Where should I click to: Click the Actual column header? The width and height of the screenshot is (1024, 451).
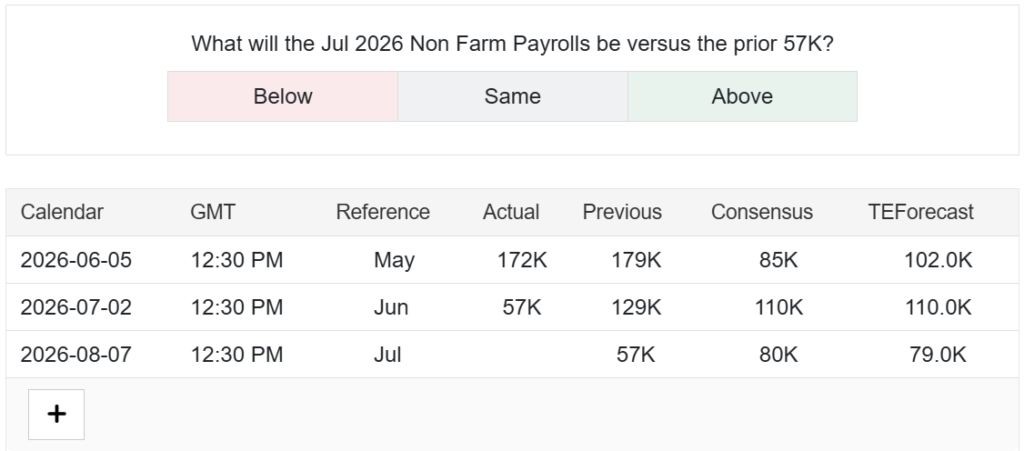click(511, 212)
